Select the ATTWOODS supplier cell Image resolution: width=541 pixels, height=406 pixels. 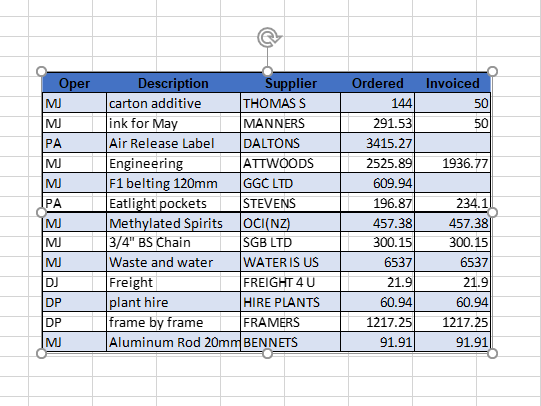tap(291, 163)
